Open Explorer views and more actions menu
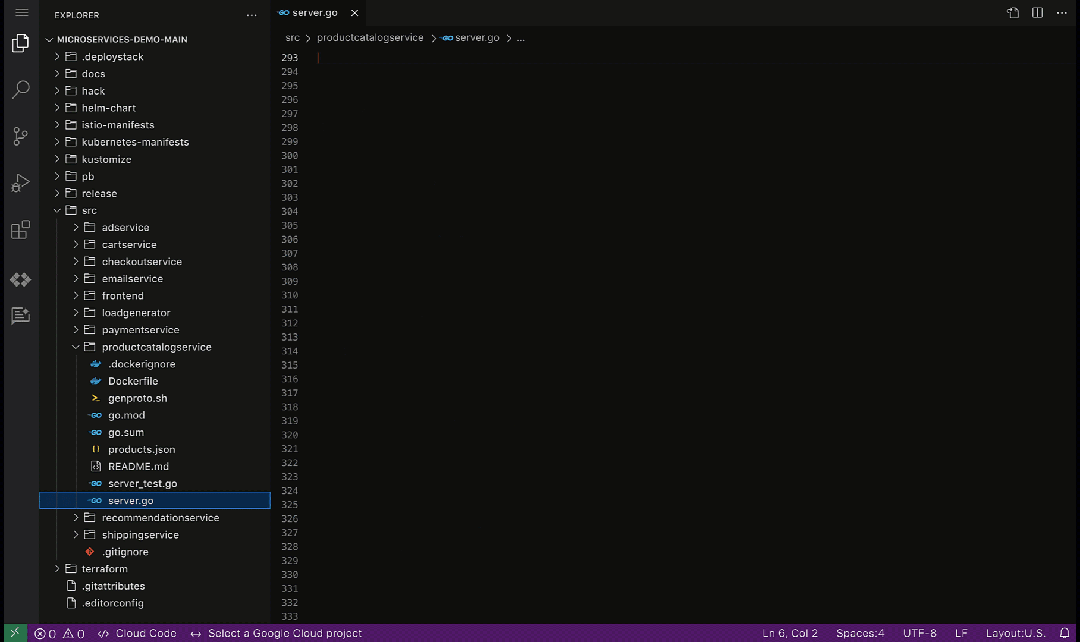The height and width of the screenshot is (642, 1080). point(251,15)
